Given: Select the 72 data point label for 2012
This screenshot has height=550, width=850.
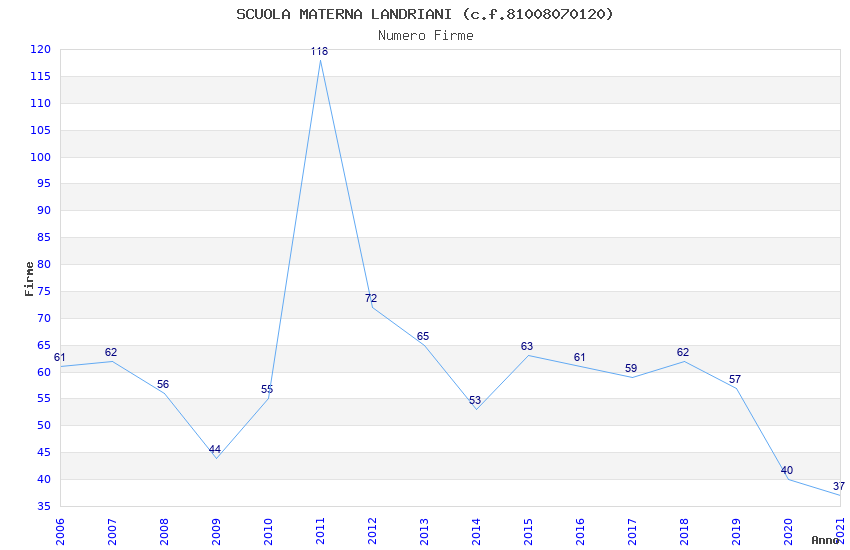Looking at the screenshot, I should pos(371,299).
